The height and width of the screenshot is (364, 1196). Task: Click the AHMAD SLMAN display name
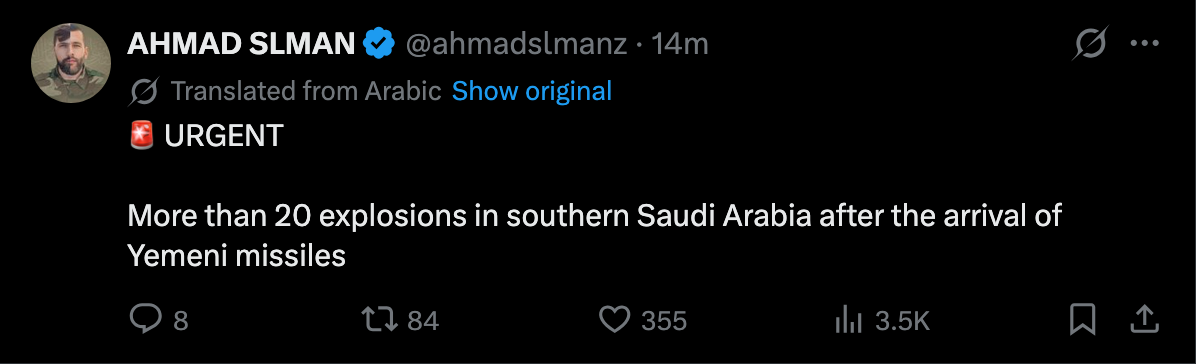coord(241,45)
